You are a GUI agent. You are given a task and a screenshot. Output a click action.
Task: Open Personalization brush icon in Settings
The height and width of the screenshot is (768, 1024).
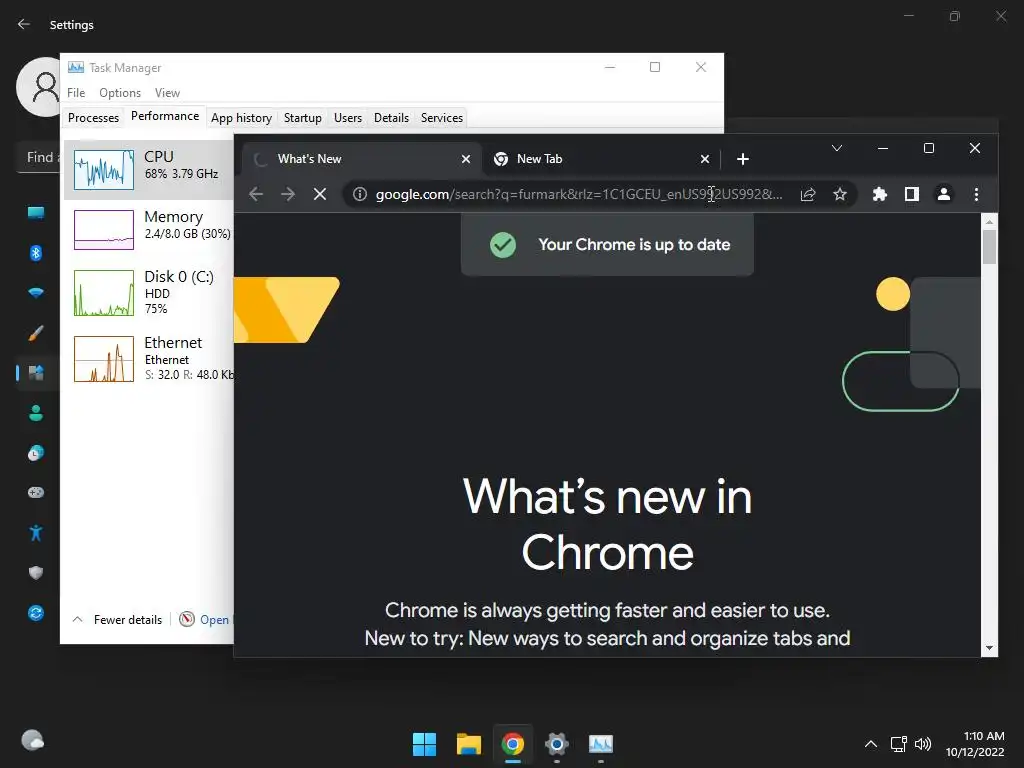(x=36, y=333)
